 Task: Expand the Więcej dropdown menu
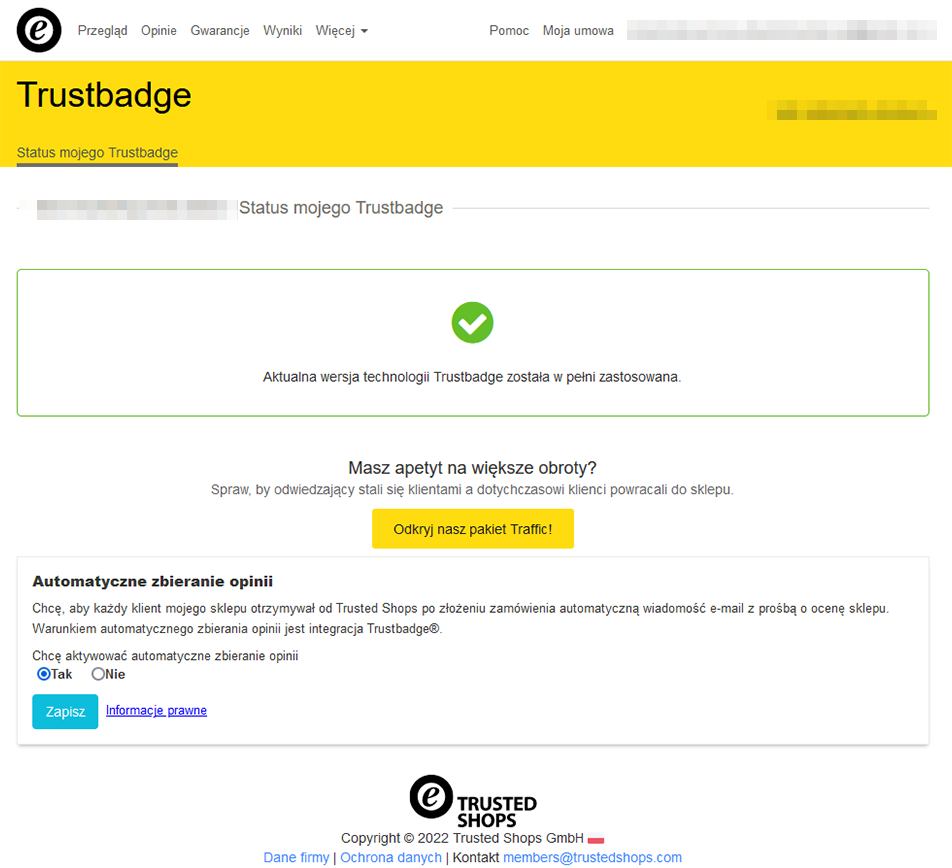342,30
